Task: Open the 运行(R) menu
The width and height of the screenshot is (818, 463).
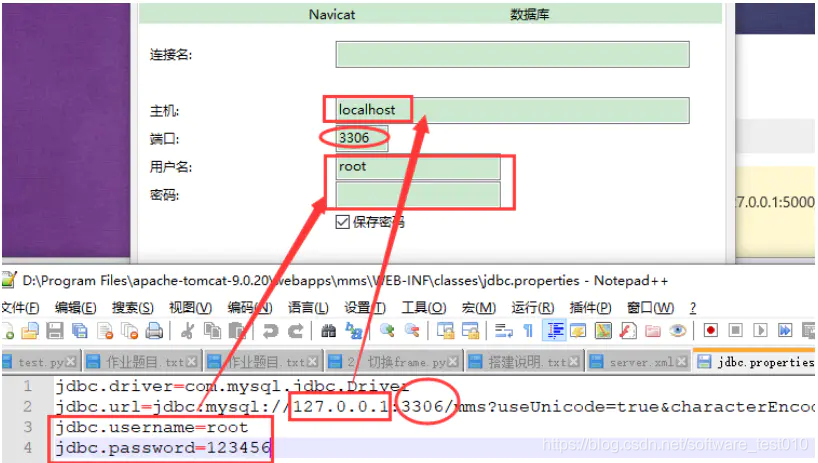Action: pos(533,308)
